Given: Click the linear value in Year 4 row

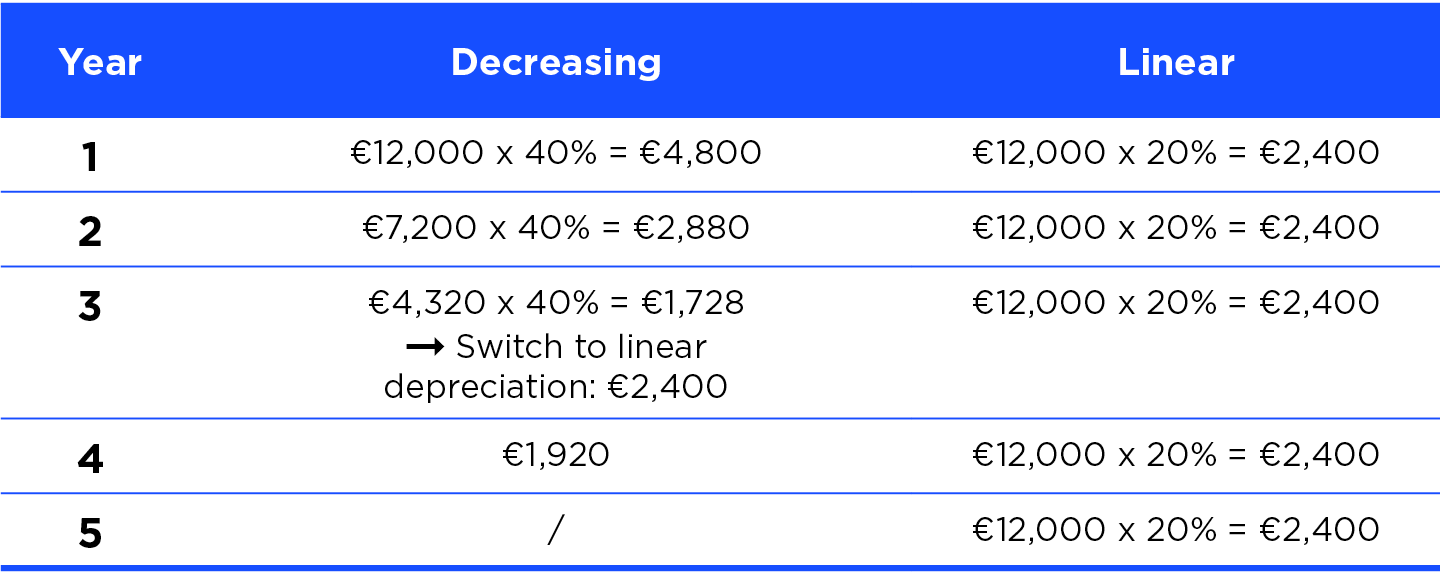Looking at the screenshot, I should point(1176,455).
